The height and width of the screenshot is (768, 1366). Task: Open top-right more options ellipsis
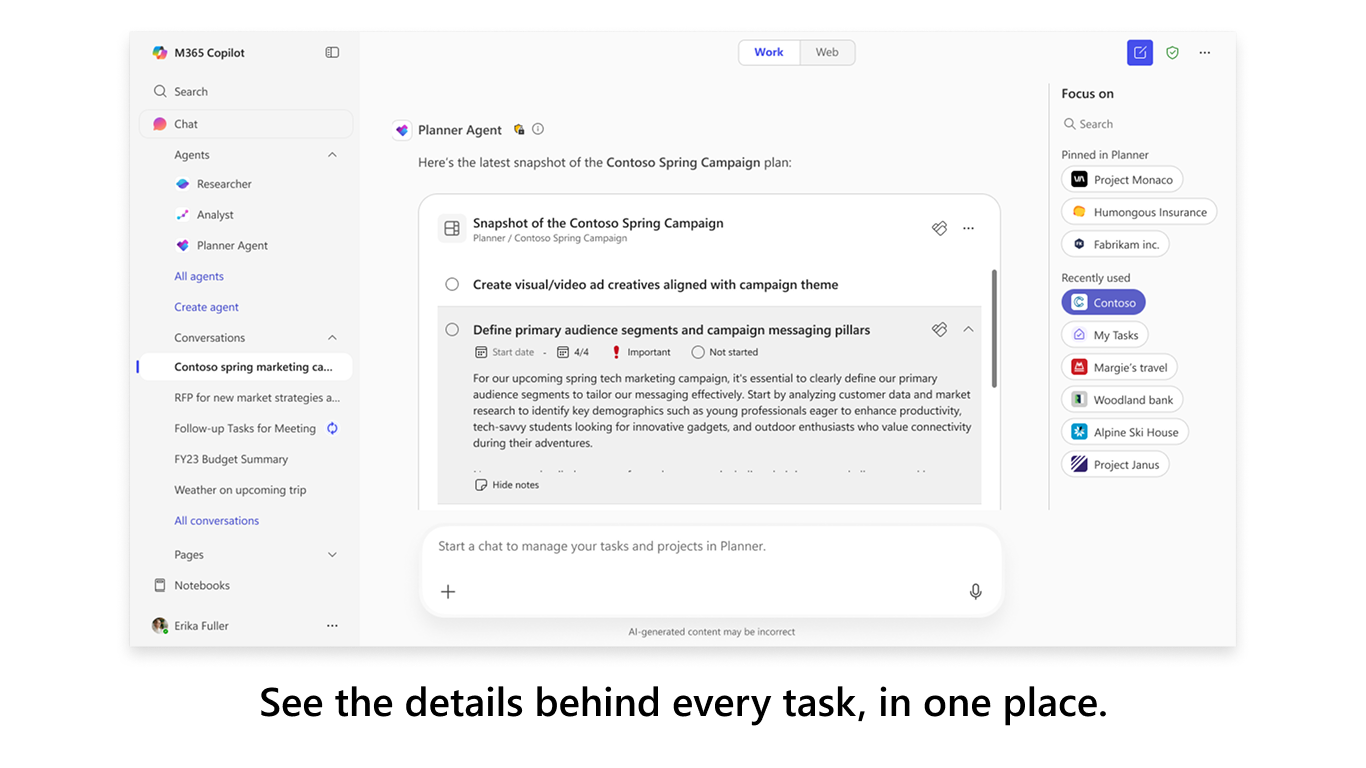pyautogui.click(x=1205, y=53)
